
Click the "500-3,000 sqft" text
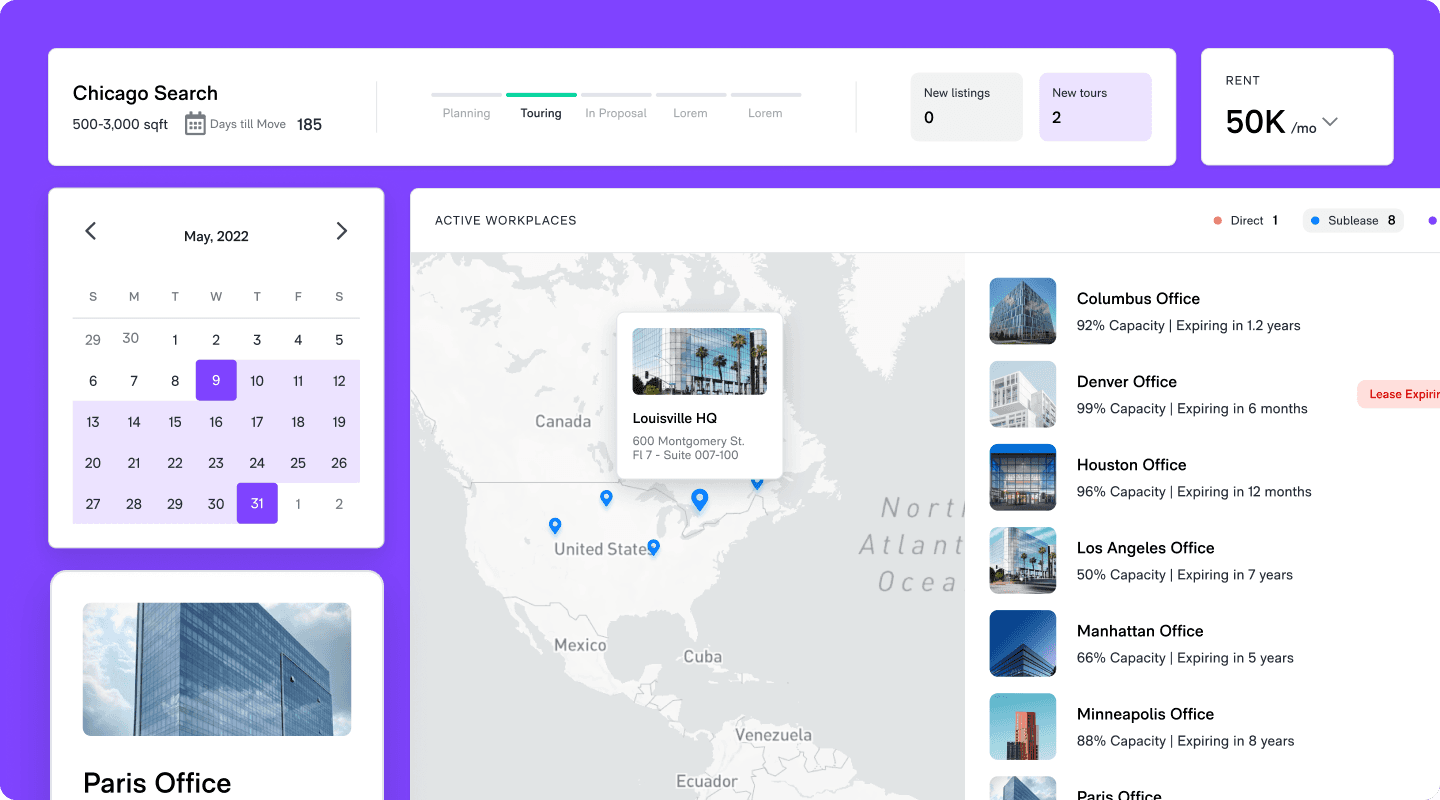coord(121,125)
